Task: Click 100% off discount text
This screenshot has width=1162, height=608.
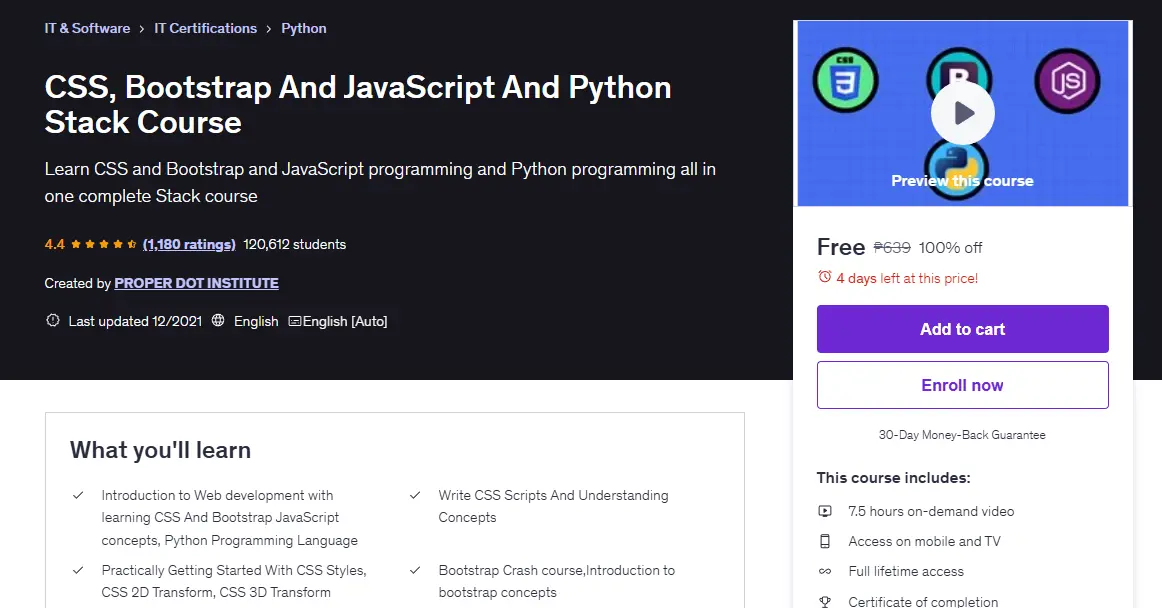Action: [x=950, y=248]
